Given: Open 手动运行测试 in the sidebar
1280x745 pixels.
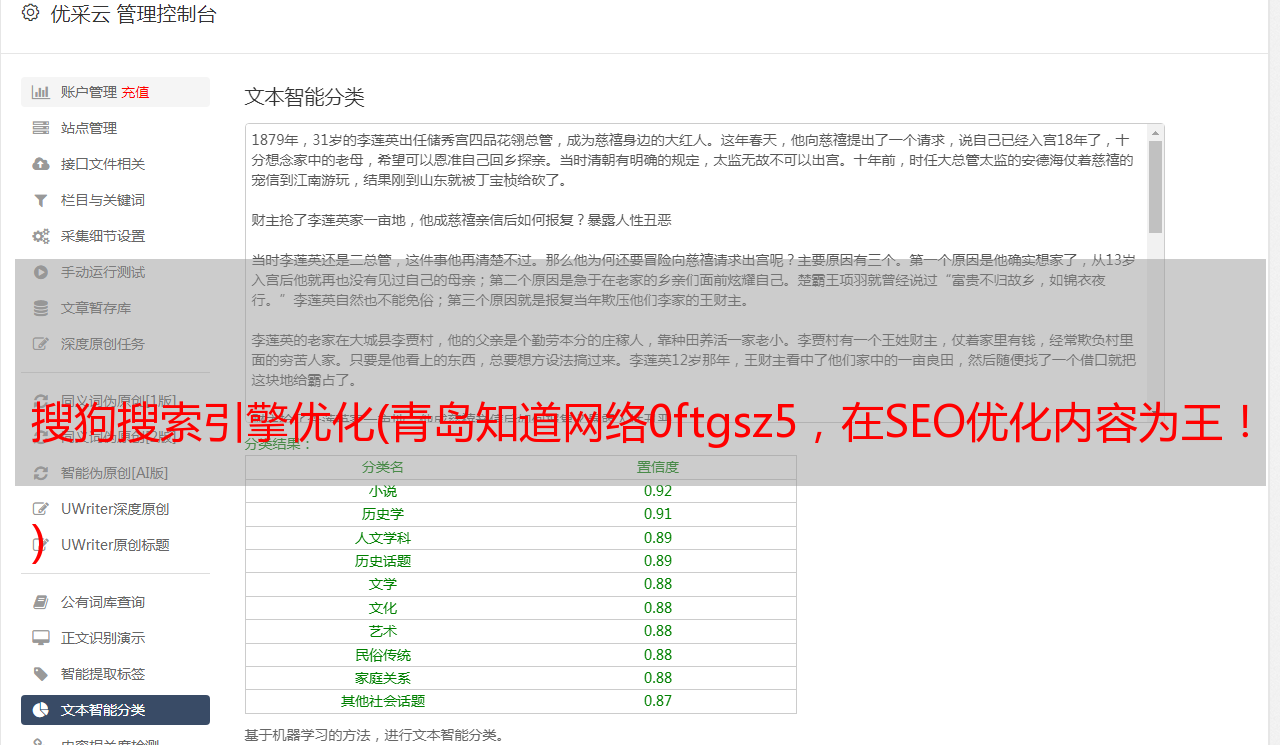Looking at the screenshot, I should pos(115,272).
